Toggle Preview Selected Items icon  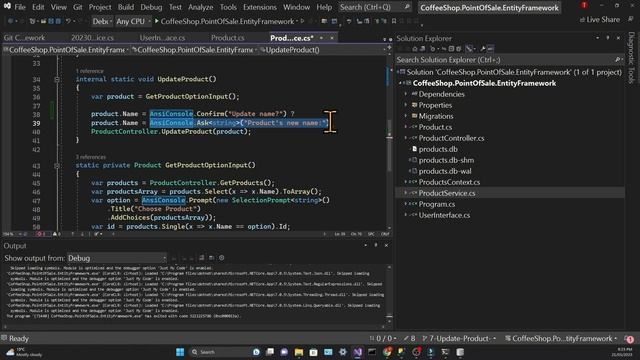pos(491,49)
